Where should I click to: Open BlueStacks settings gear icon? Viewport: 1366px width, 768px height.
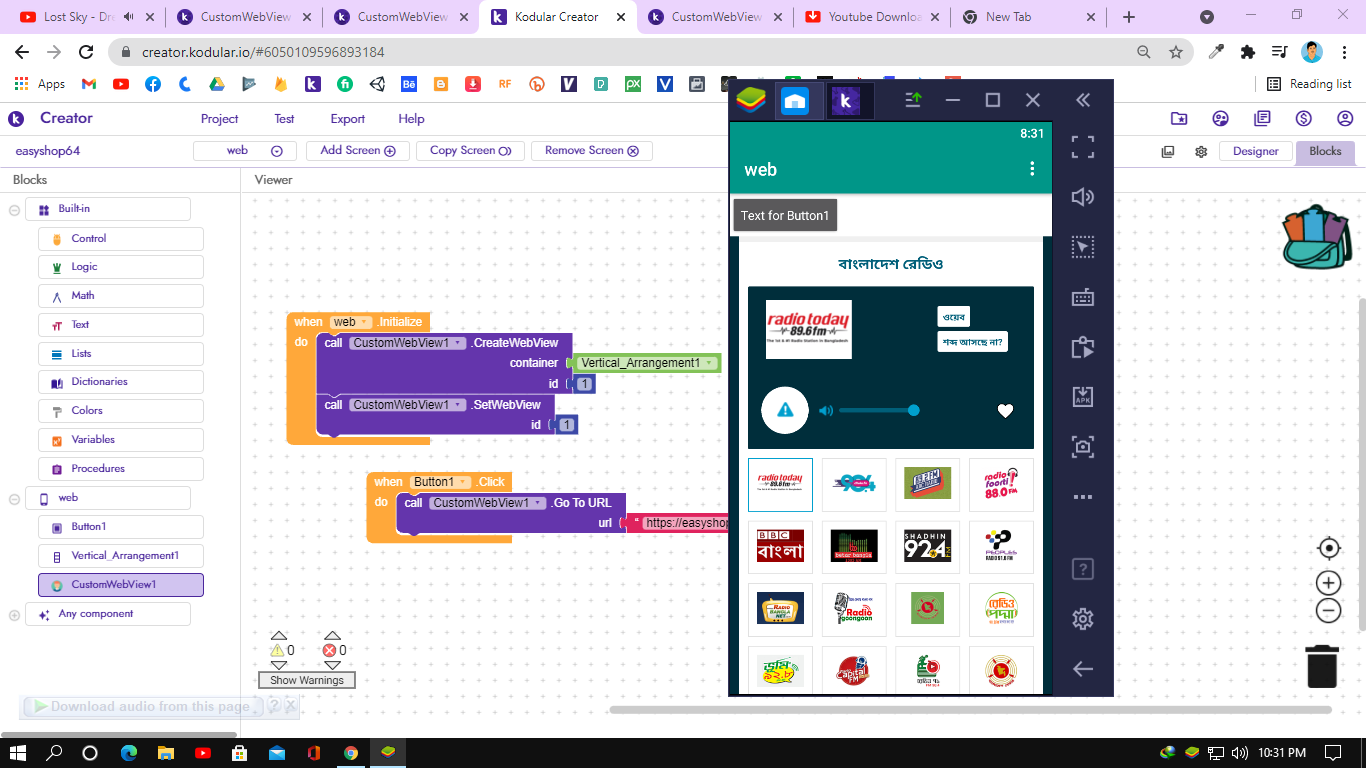1082,619
